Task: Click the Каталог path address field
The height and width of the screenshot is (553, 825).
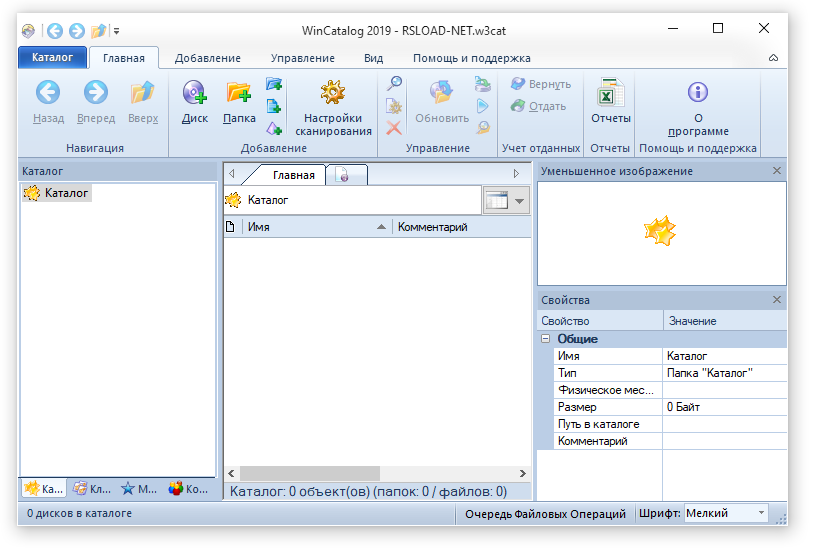Action: pyautogui.click(x=353, y=200)
